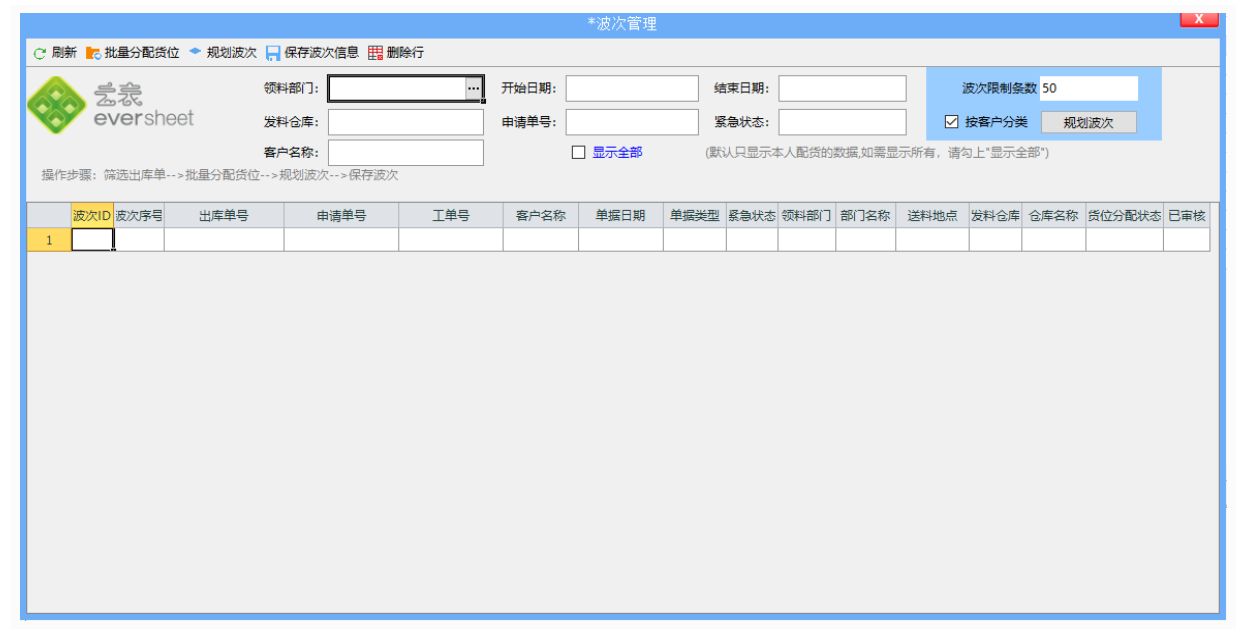Select the 波次ID column header
This screenshot has height=638, width=1250.
click(91, 215)
